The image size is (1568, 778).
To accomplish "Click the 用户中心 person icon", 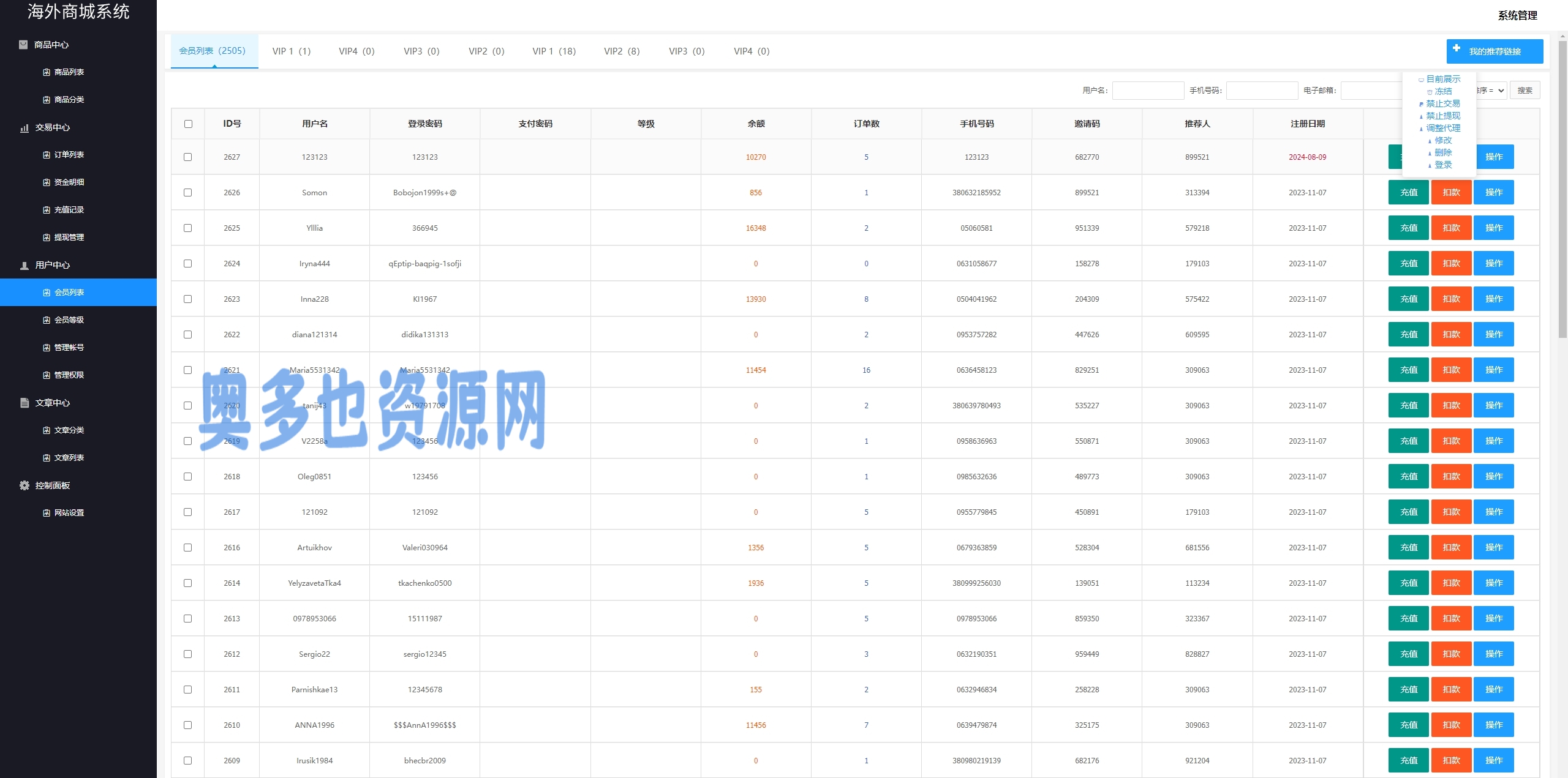I will click(24, 266).
